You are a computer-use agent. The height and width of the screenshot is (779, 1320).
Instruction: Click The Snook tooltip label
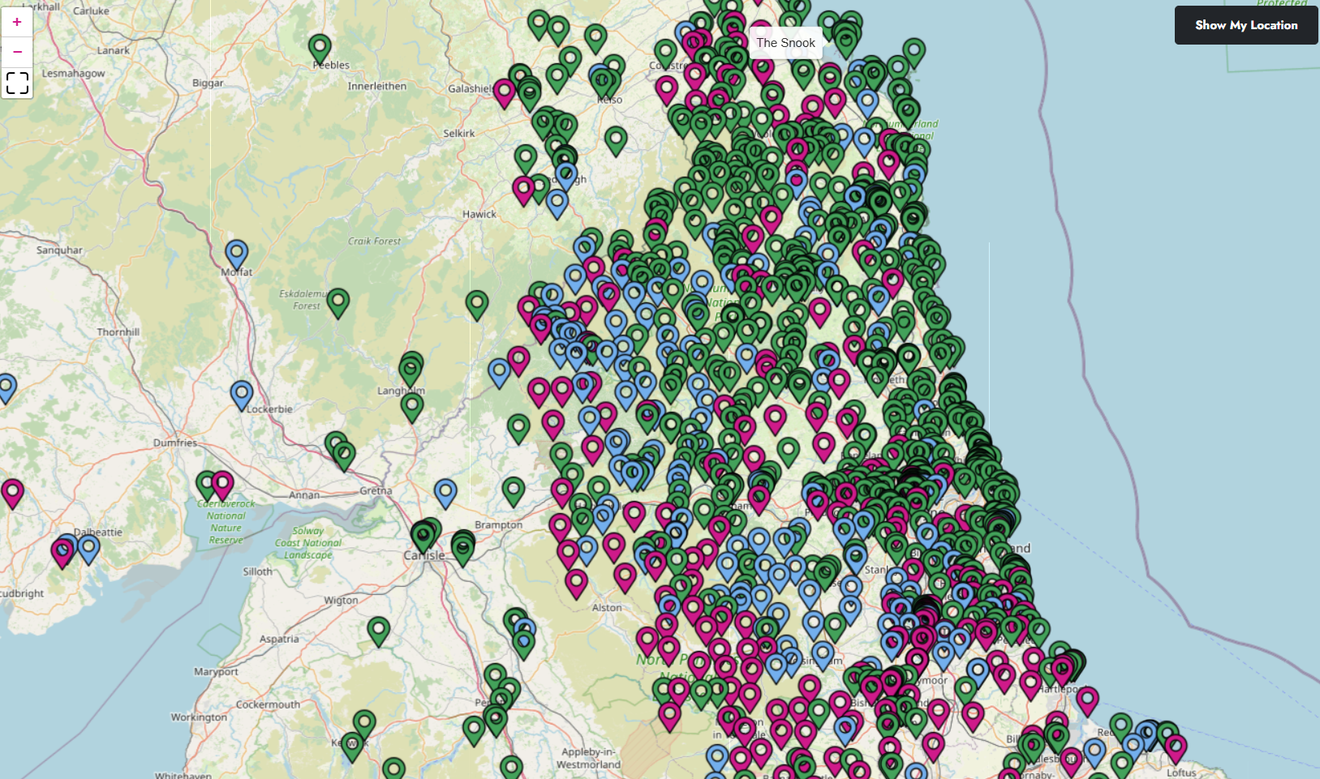pos(785,43)
